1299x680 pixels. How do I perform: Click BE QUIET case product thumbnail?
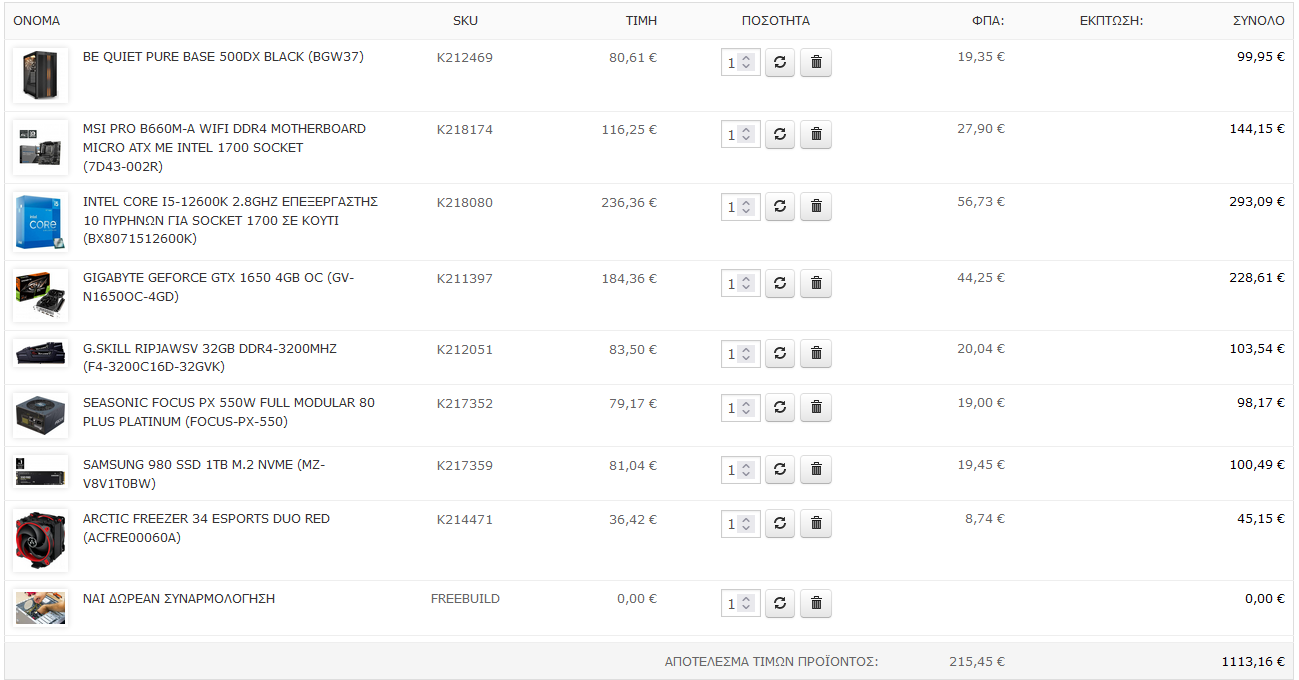tap(40, 75)
